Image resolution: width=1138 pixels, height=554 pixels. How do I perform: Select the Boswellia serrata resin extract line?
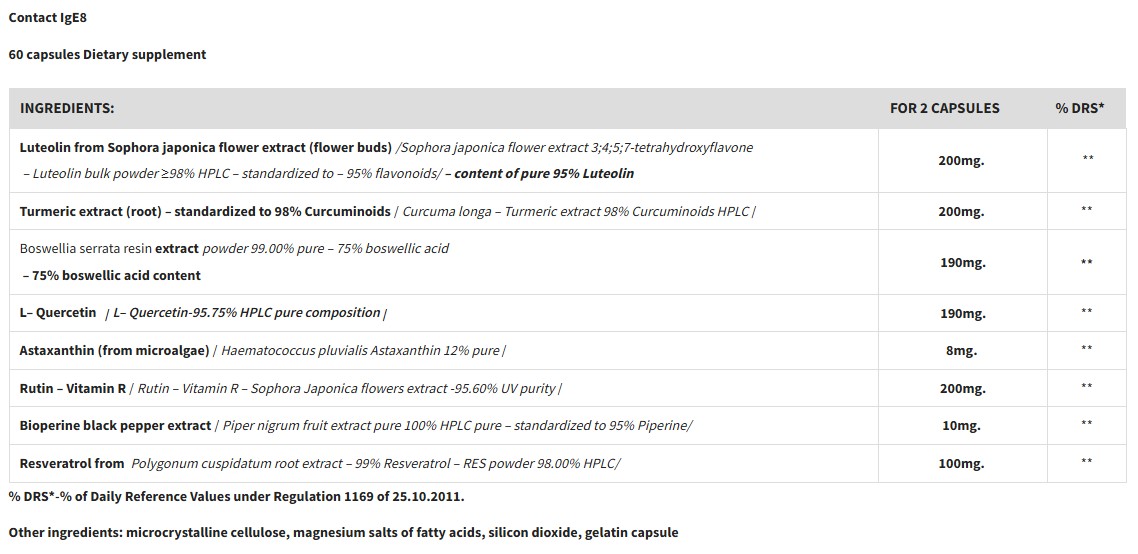[234, 248]
